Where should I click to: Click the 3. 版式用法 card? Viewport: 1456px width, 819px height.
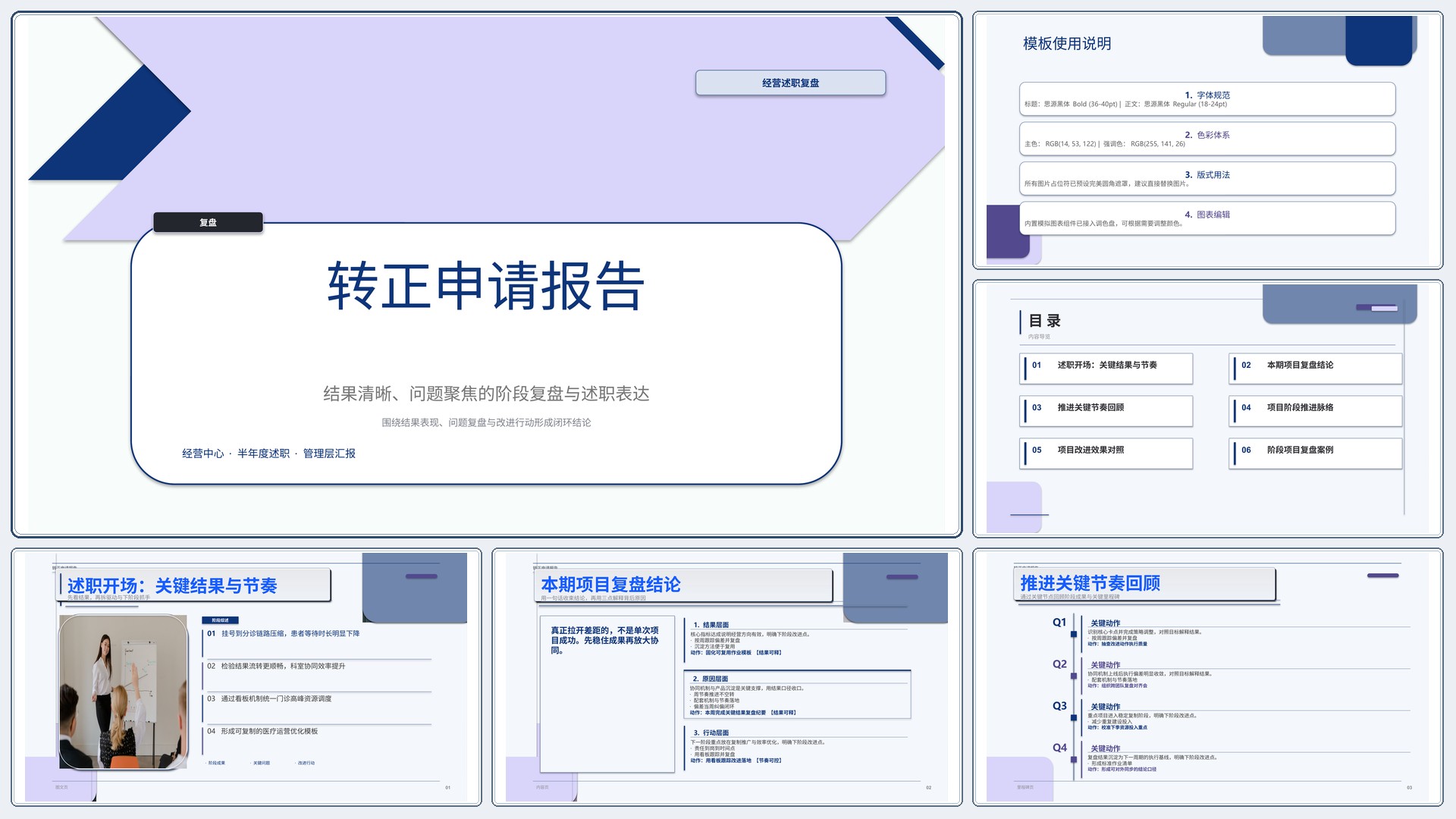(1207, 179)
